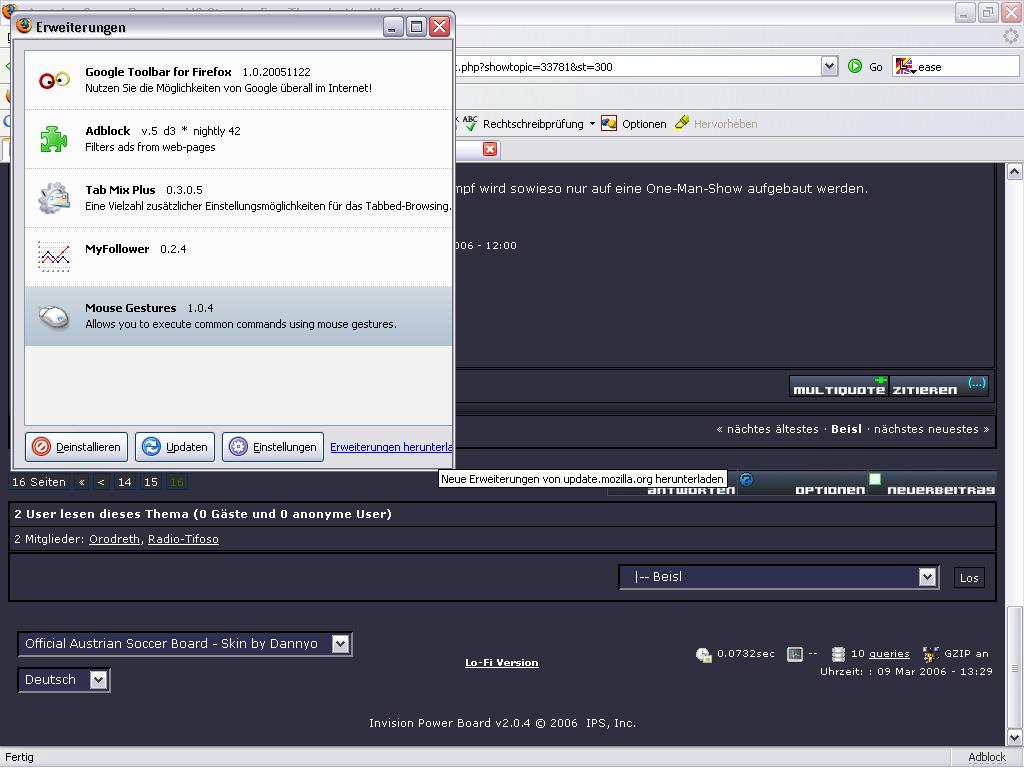The width and height of the screenshot is (1024, 768).
Task: Open Einstellungen for the selected extension
Action: [273, 447]
